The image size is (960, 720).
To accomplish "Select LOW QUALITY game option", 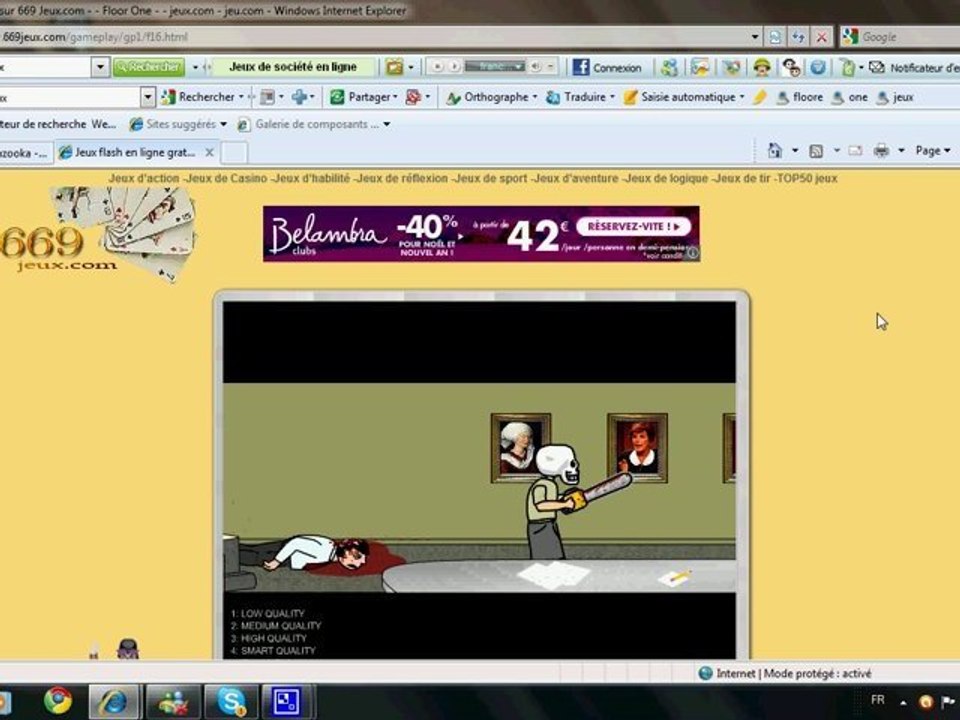I will click(268, 613).
